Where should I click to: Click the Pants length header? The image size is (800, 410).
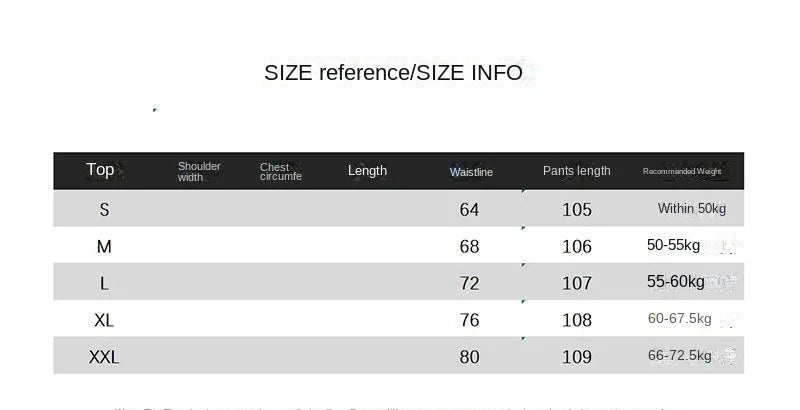[576, 171]
